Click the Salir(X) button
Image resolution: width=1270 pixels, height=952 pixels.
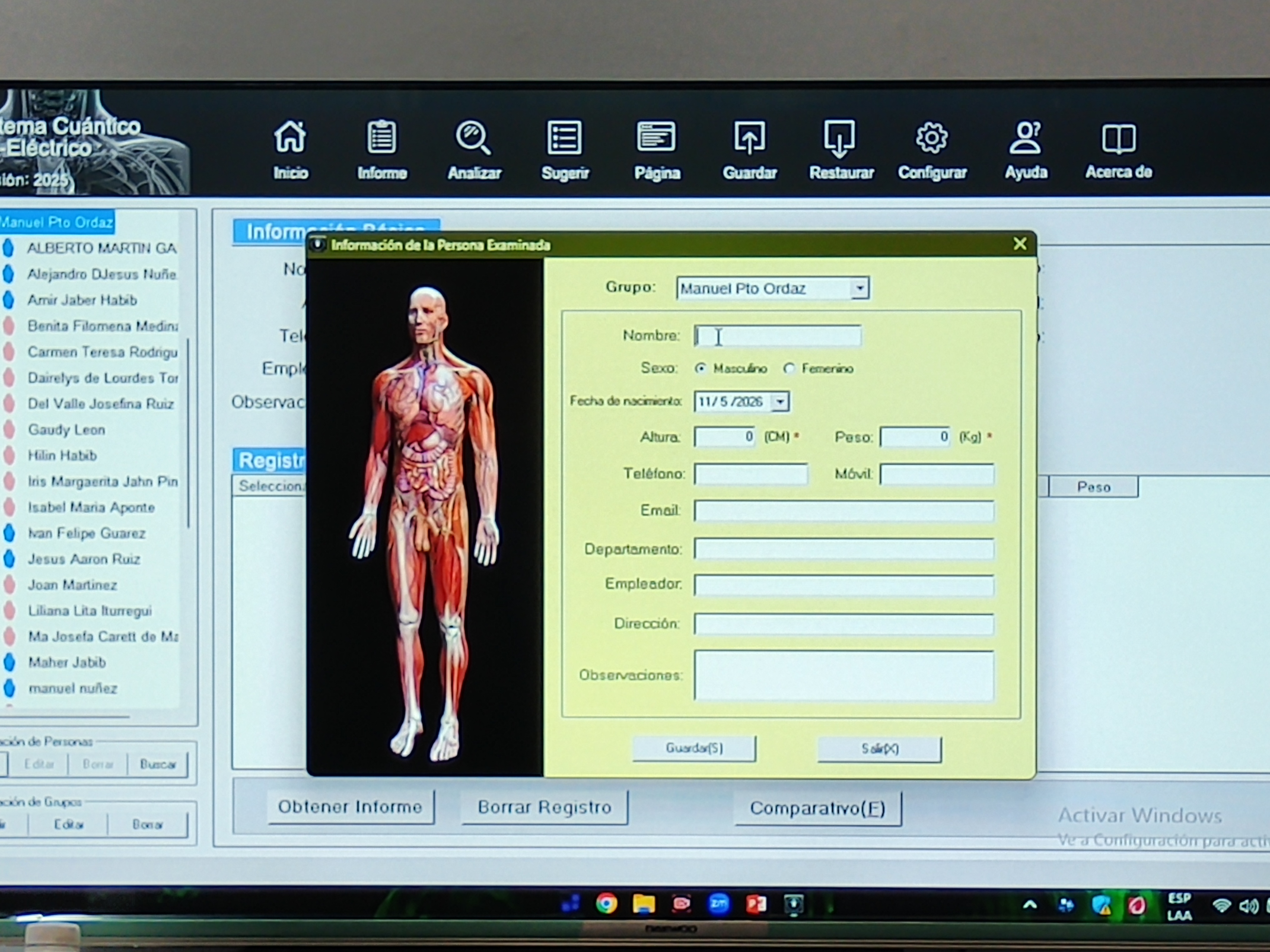(x=880, y=749)
